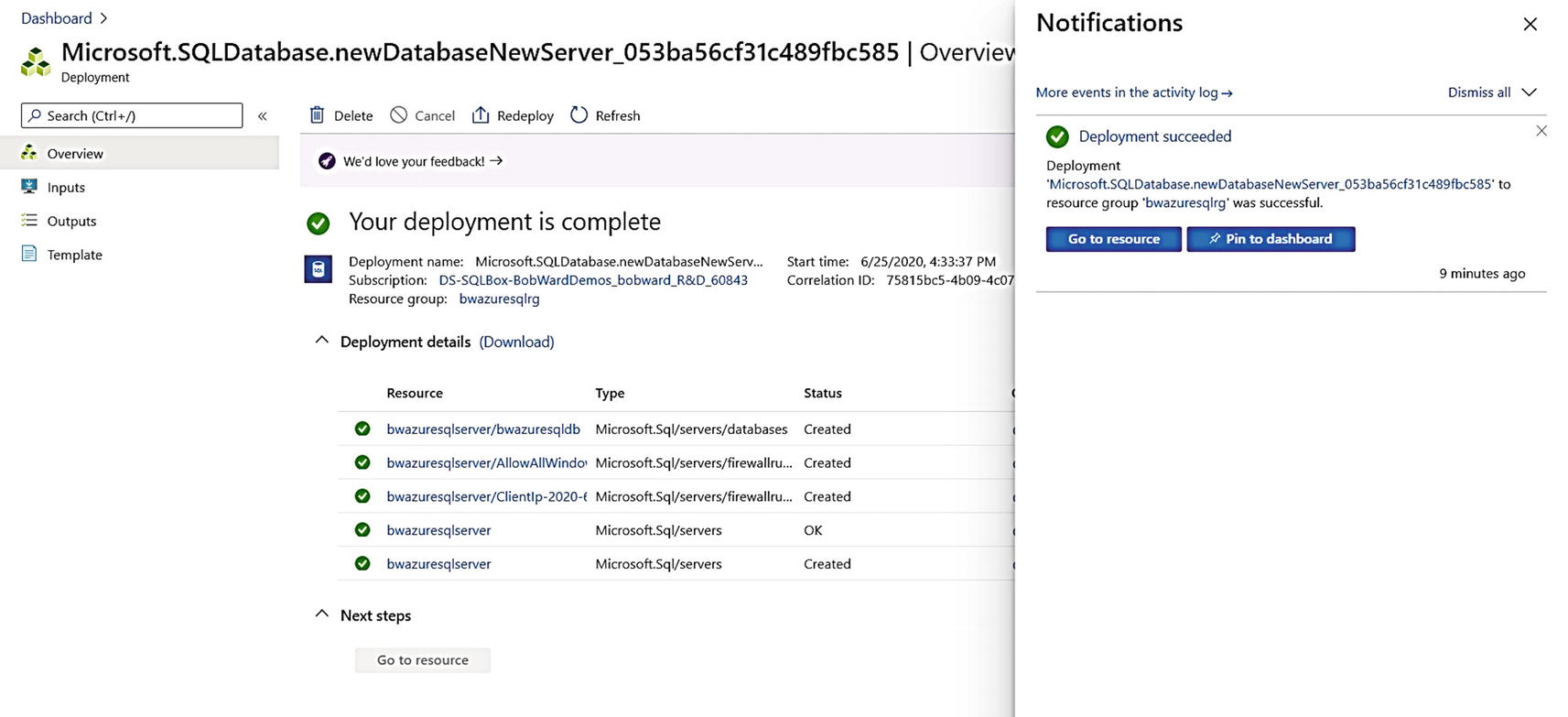Focus the Search (Ctrl+/) field
The width and height of the screenshot is (1568, 717).
tap(132, 115)
